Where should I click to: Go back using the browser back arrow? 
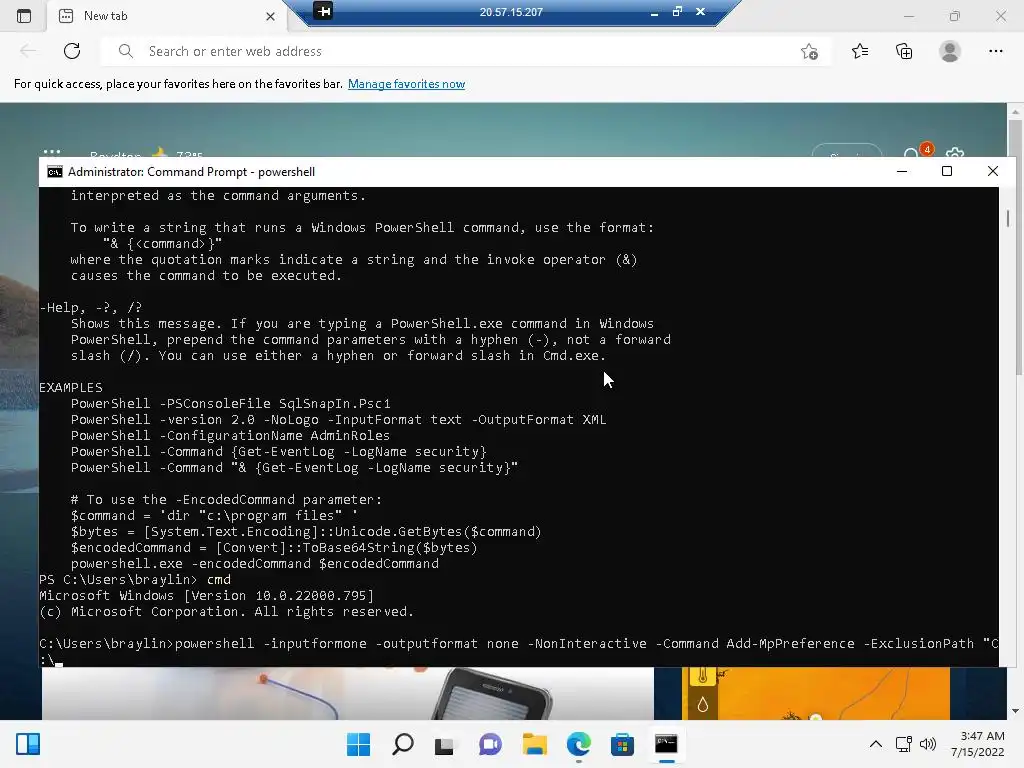click(x=28, y=51)
